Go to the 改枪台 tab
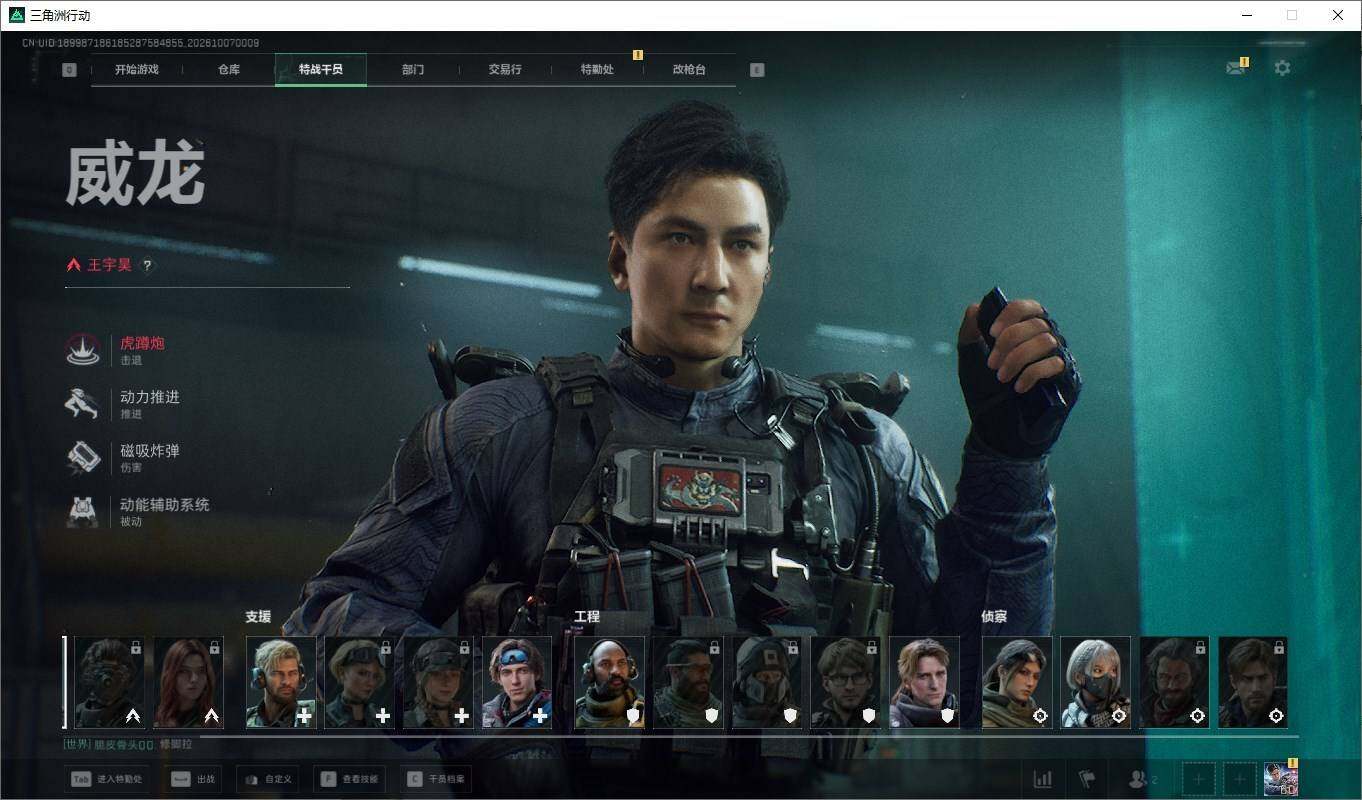 click(689, 70)
